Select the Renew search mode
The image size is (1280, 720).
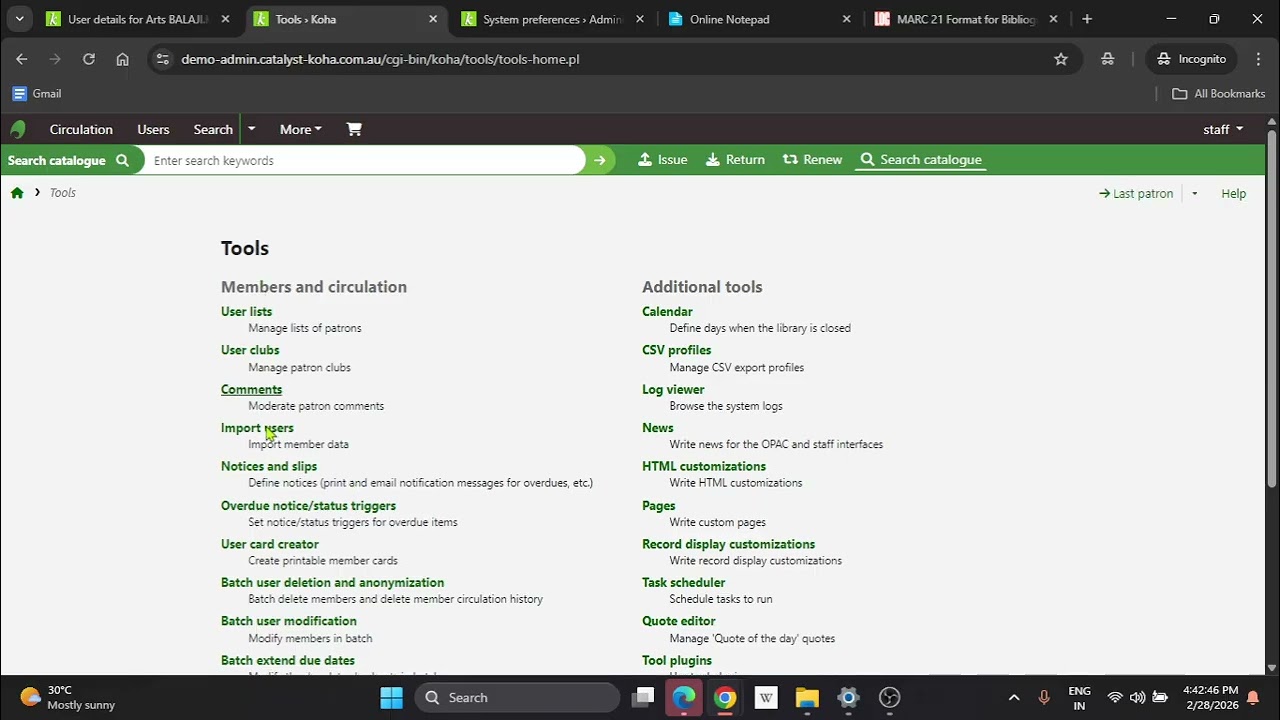pyautogui.click(x=812, y=160)
